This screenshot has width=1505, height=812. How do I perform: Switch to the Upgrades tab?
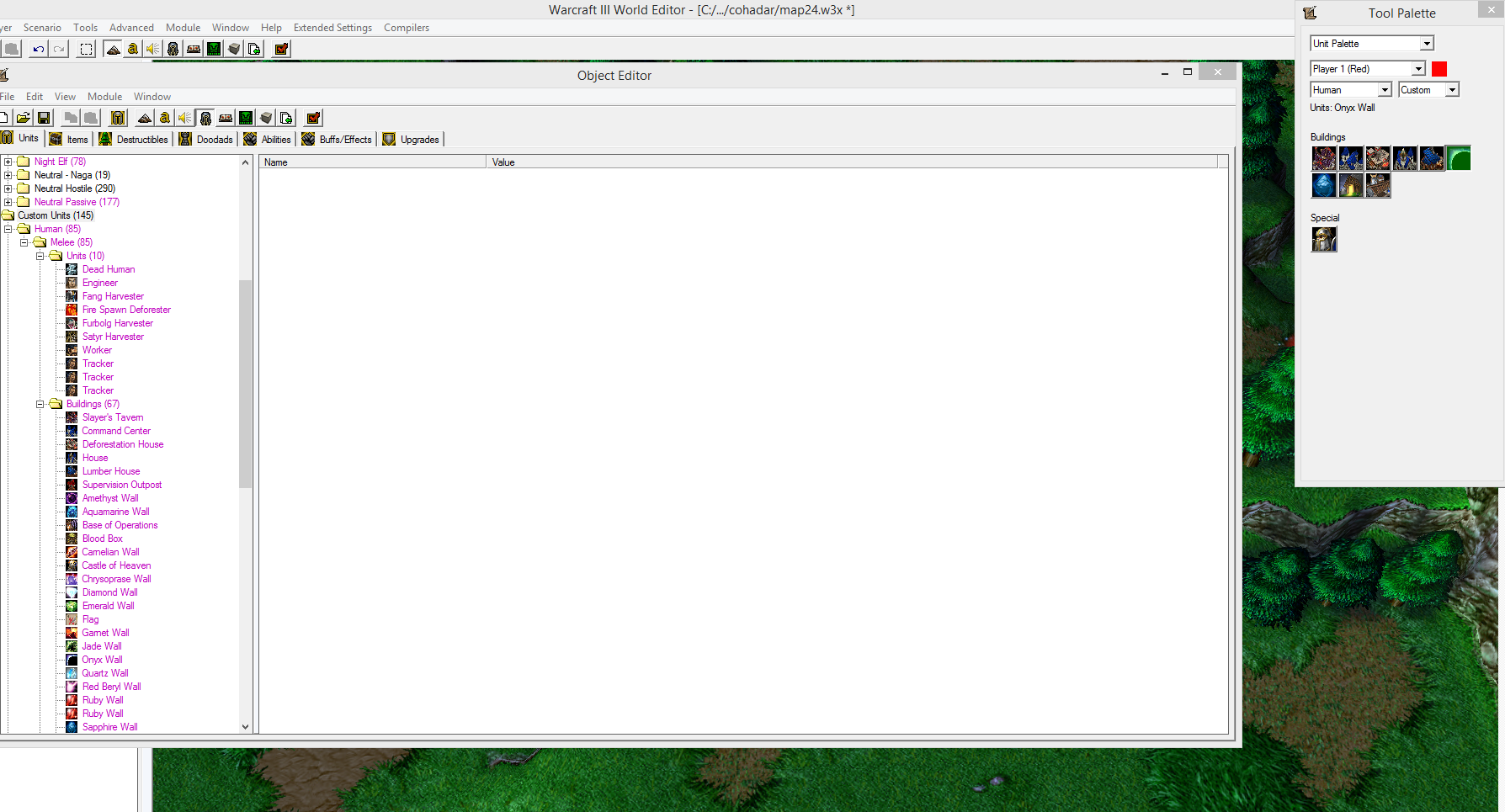(x=412, y=140)
